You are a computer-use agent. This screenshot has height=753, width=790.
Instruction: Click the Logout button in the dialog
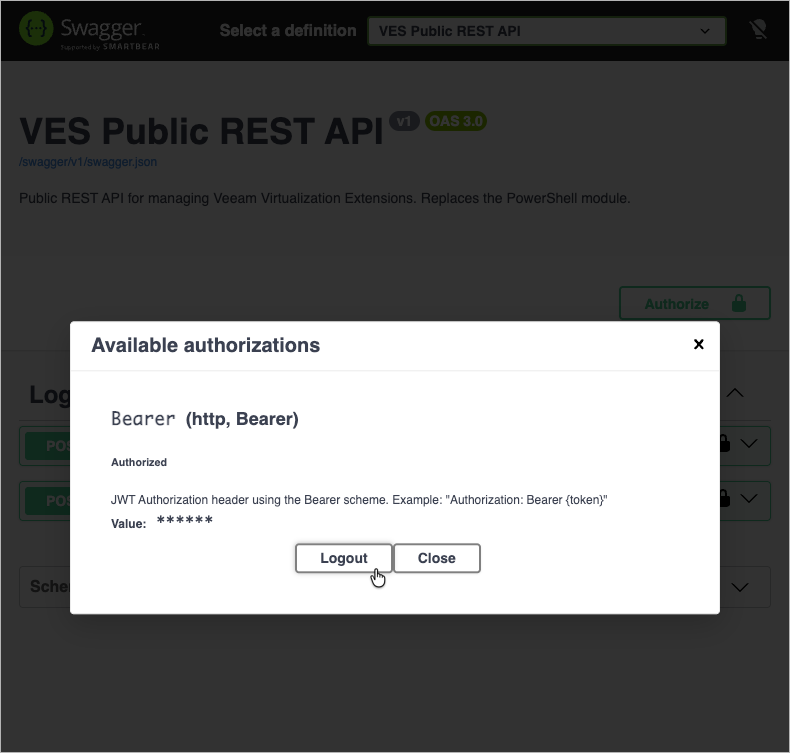(344, 558)
